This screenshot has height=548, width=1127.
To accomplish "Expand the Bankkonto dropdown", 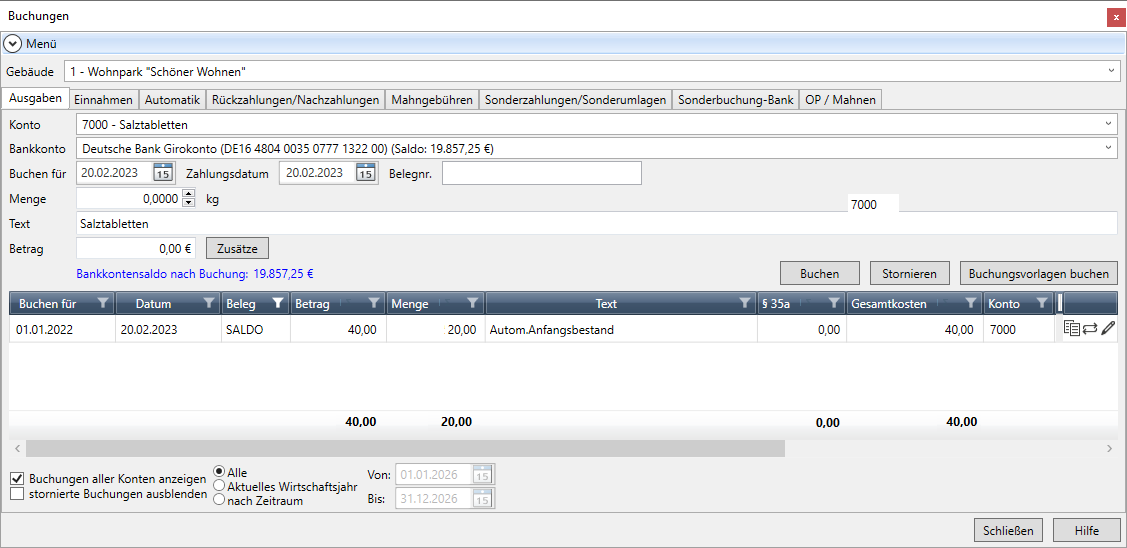I will pyautogui.click(x=1108, y=148).
